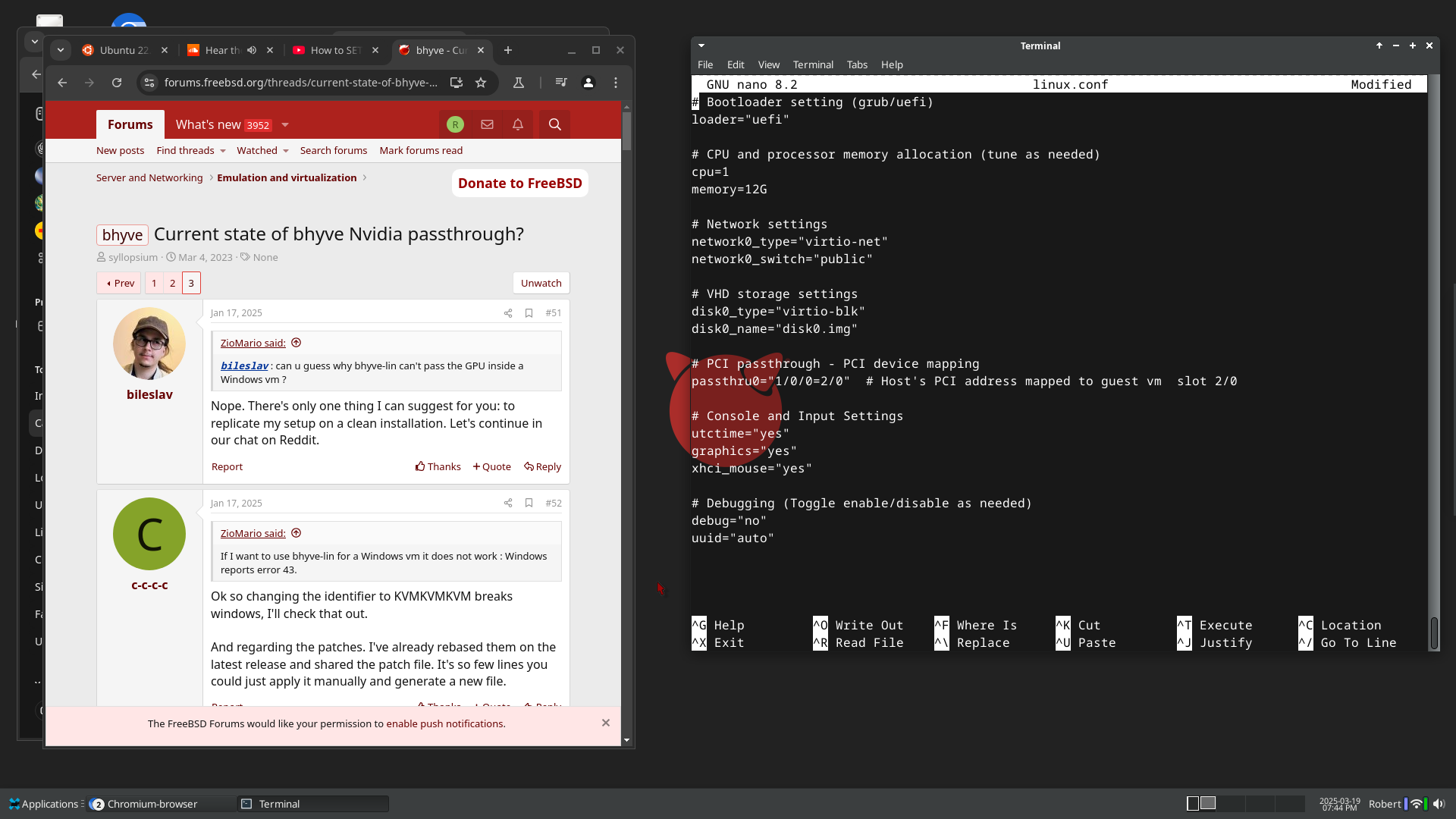Click the forum search magnifier icon
The image size is (1456, 819).
tap(554, 124)
